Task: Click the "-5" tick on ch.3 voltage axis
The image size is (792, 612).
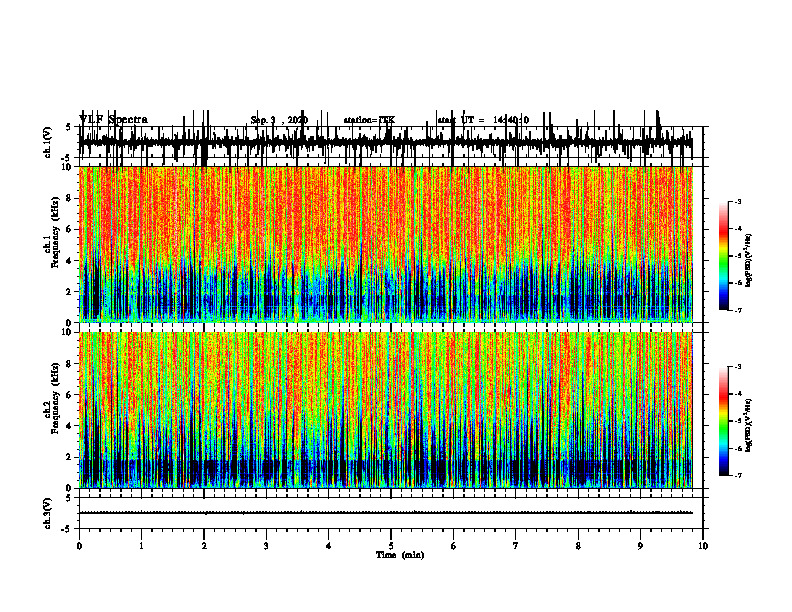Action: pos(67,529)
